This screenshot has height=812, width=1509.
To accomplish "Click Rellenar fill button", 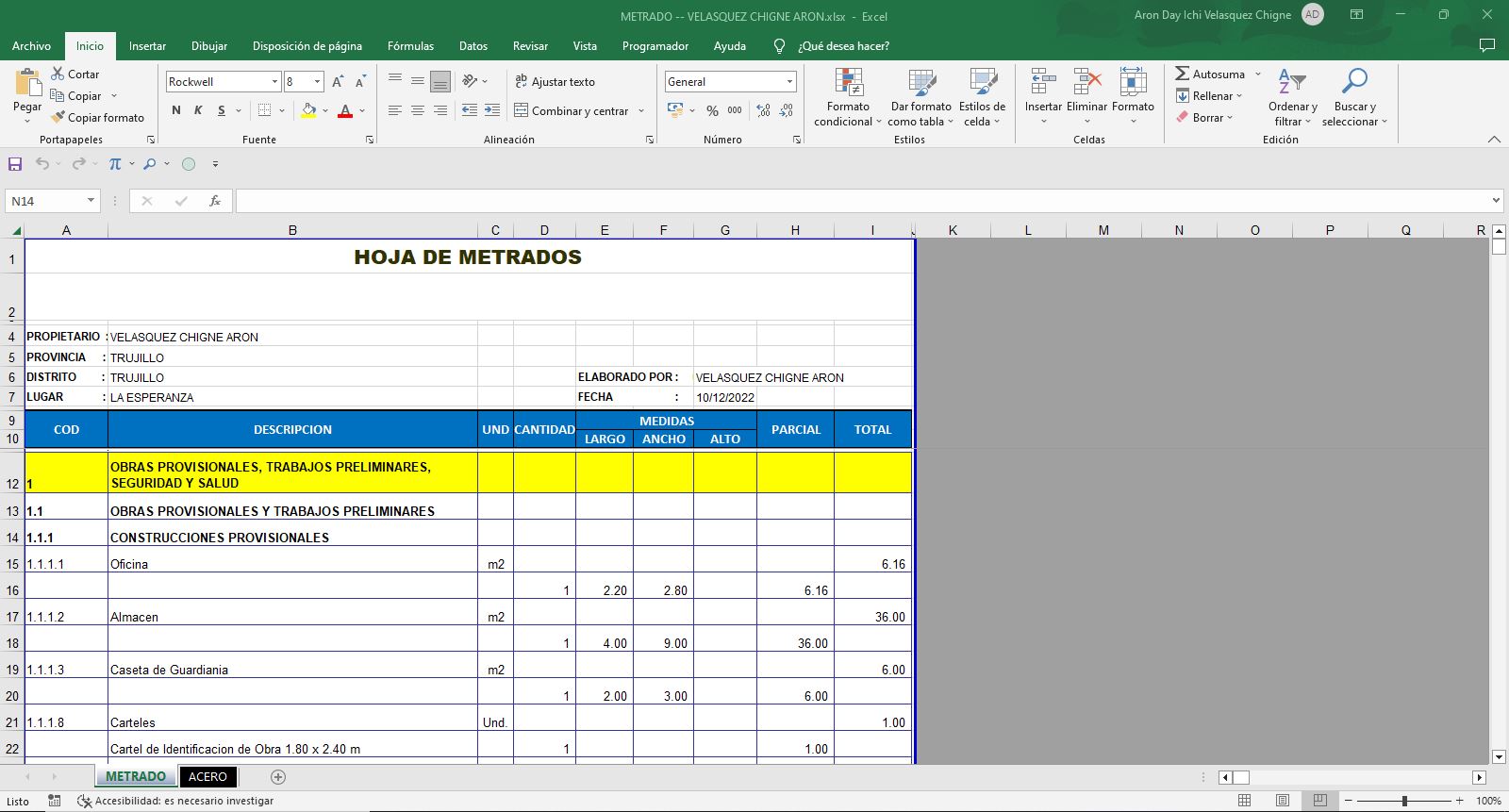I will (1210, 96).
